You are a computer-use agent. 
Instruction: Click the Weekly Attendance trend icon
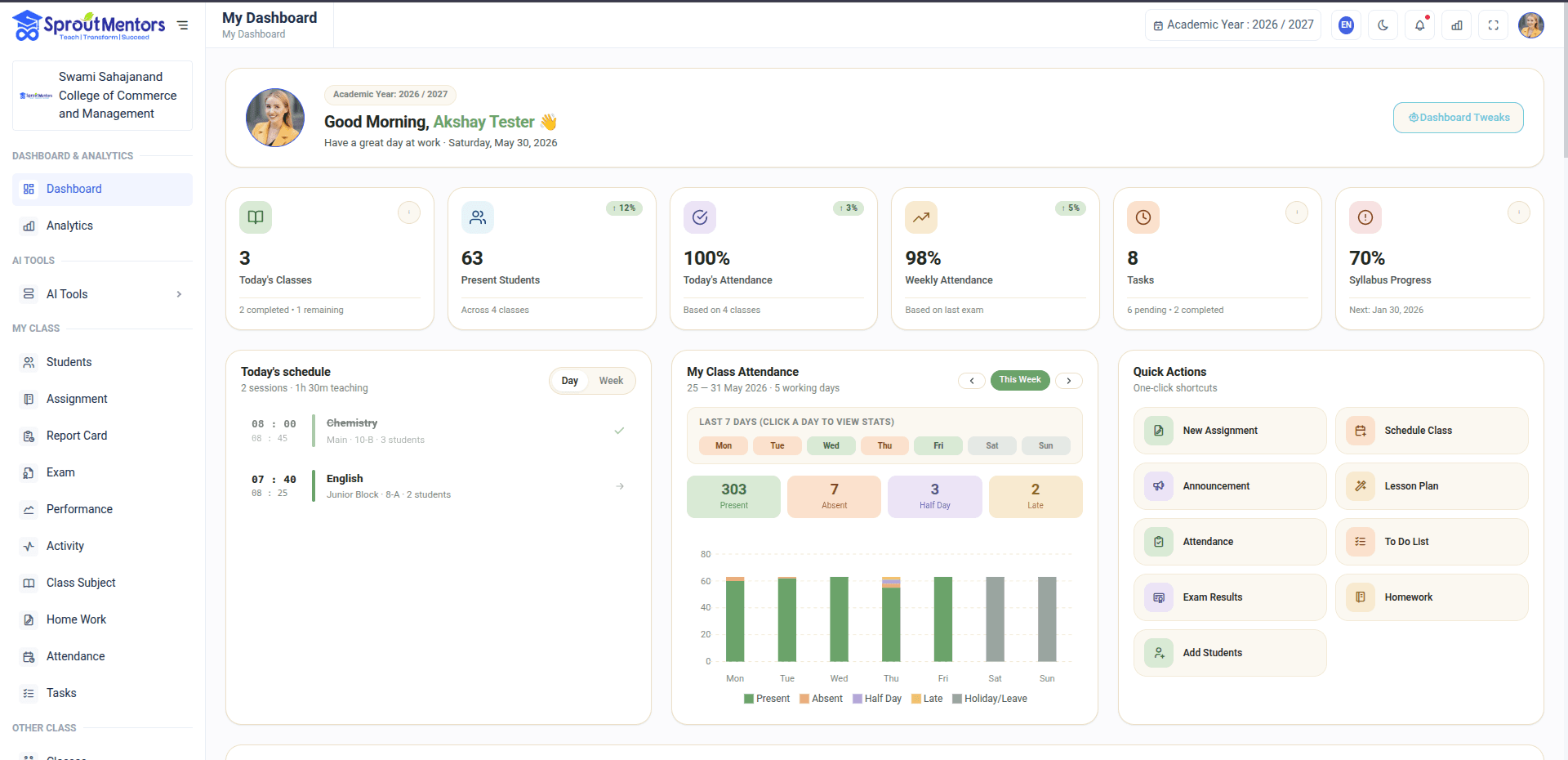click(921, 217)
